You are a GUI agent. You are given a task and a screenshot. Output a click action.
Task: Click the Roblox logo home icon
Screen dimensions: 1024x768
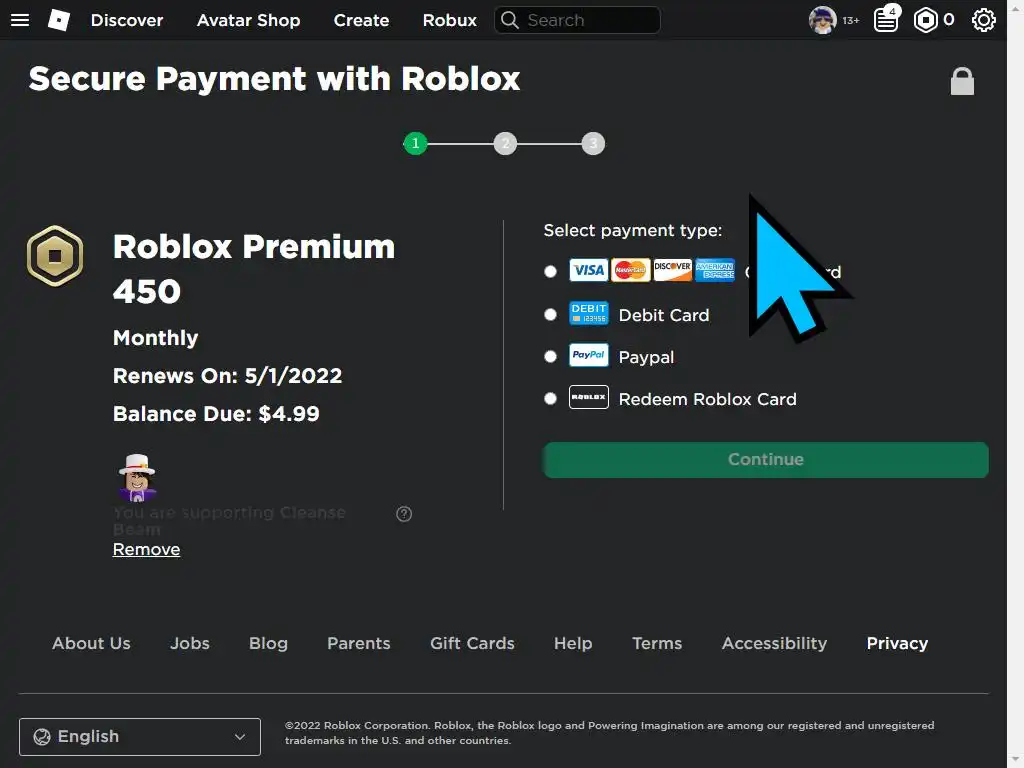(59, 20)
